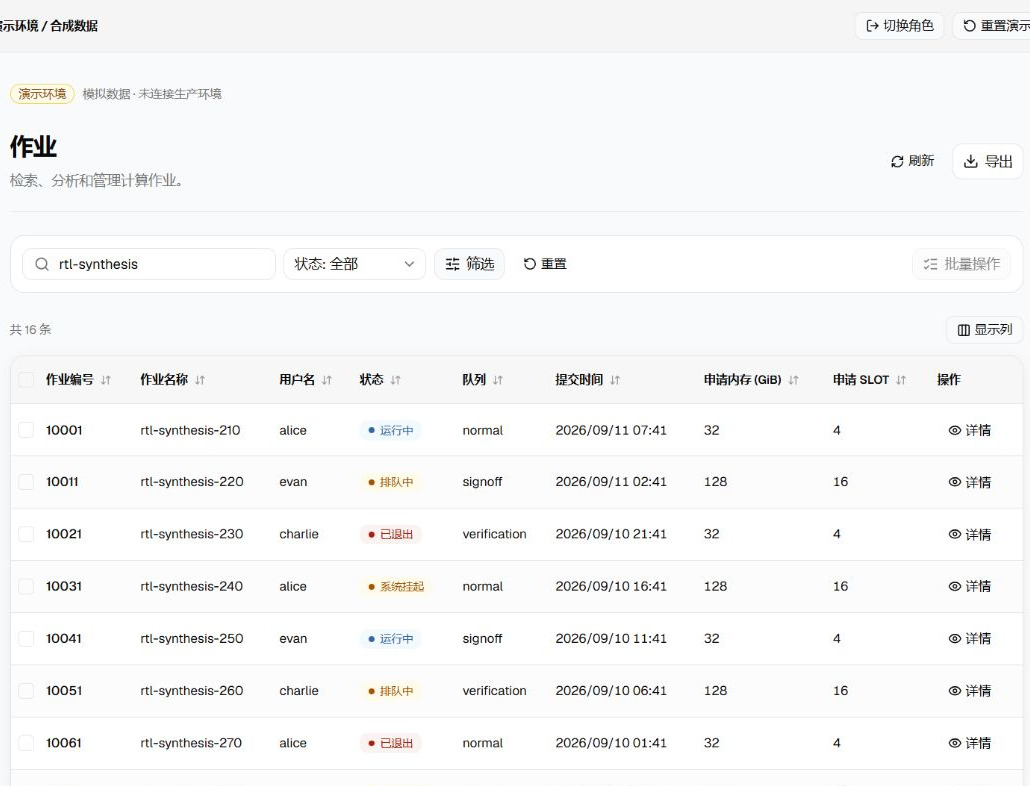Check the box for job 10041
Image resolution: width=1030 pixels, height=786 pixels.
26,638
